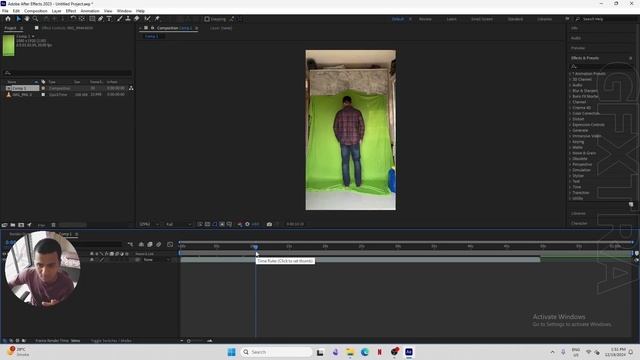Toggle mask and shape path visibility
This screenshot has height=360, width=640.
pyautogui.click(x=215, y=224)
